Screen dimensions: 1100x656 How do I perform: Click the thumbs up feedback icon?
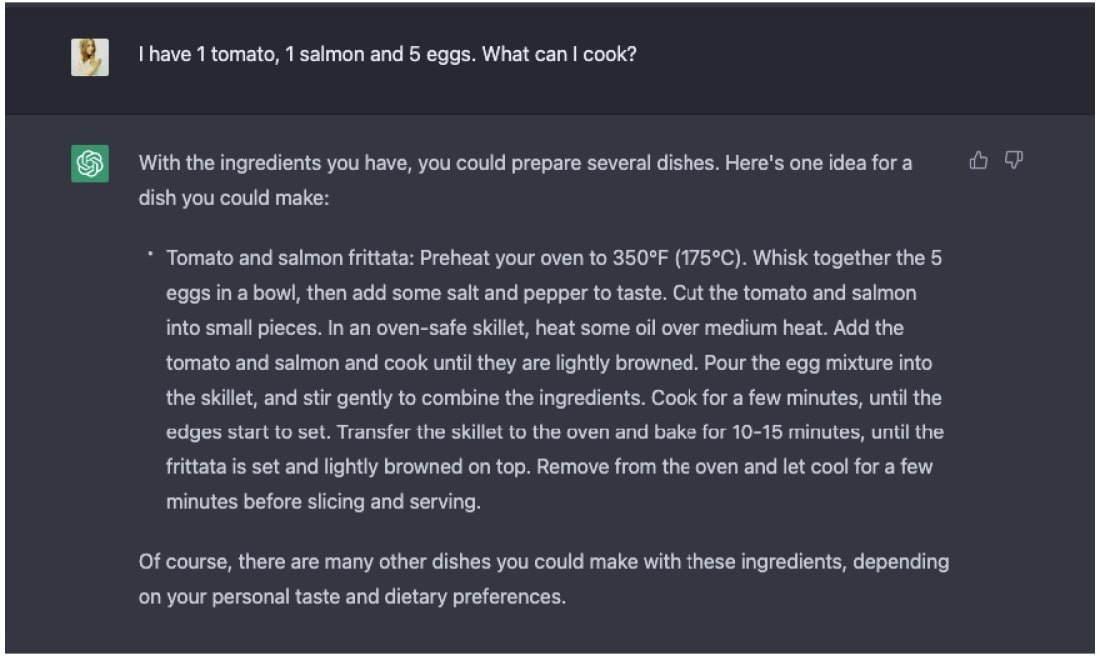(978, 161)
